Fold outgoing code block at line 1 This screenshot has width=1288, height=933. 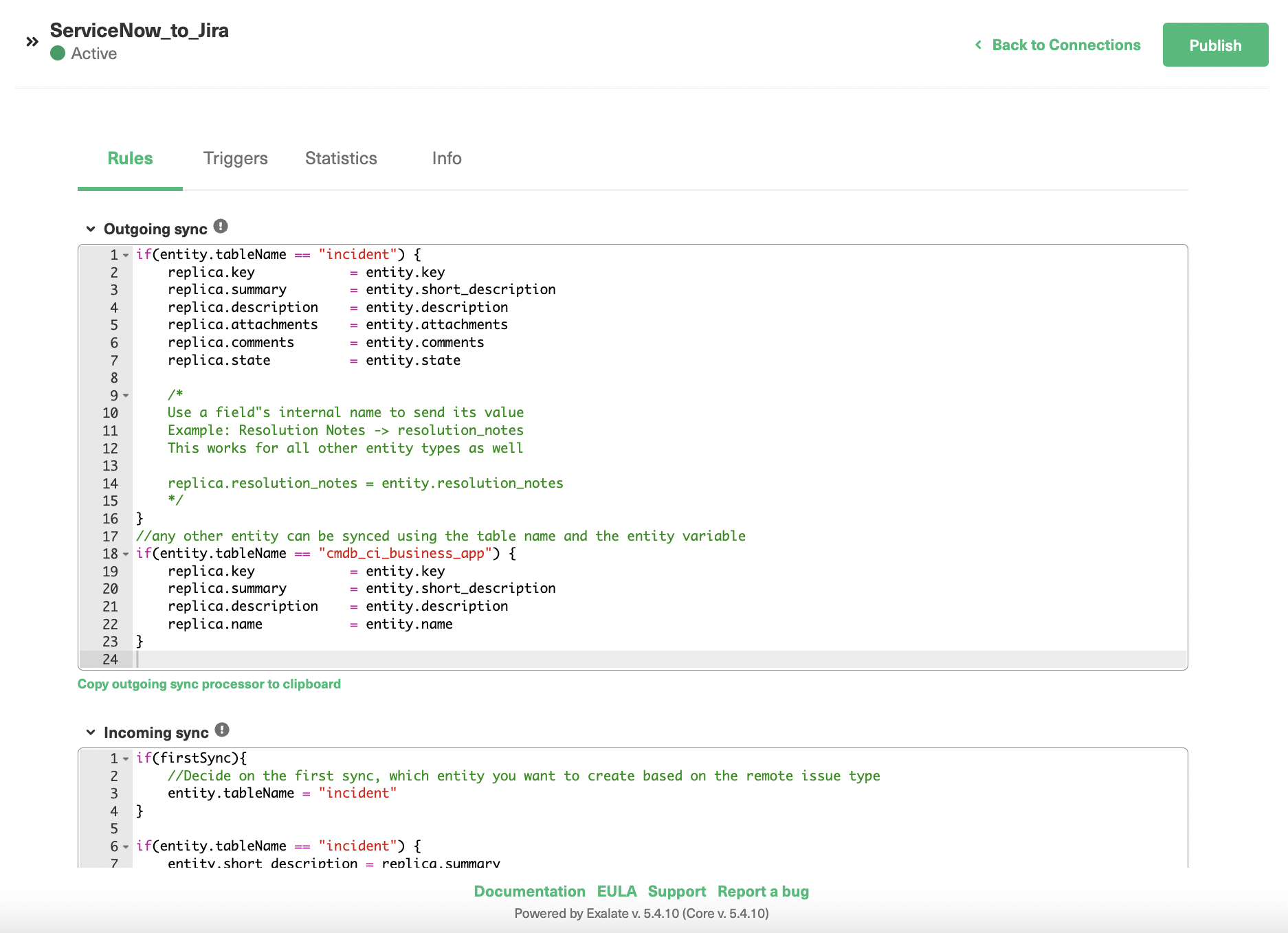click(126, 255)
